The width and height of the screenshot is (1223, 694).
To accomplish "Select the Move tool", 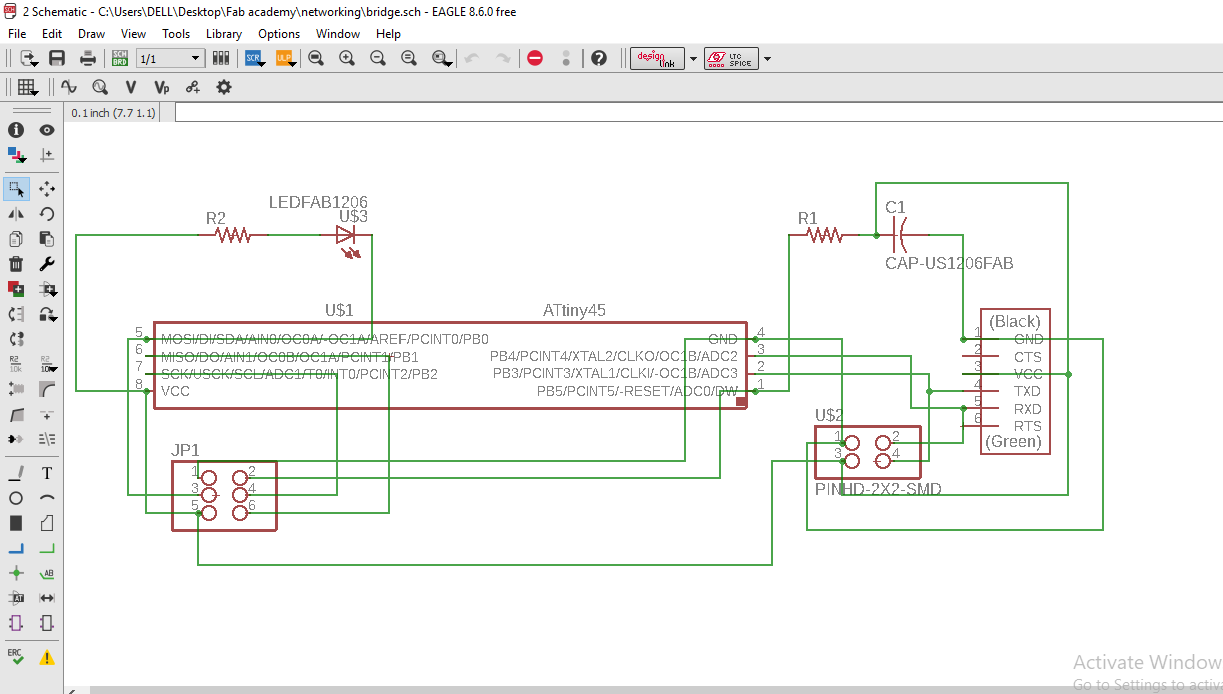I will (47, 188).
